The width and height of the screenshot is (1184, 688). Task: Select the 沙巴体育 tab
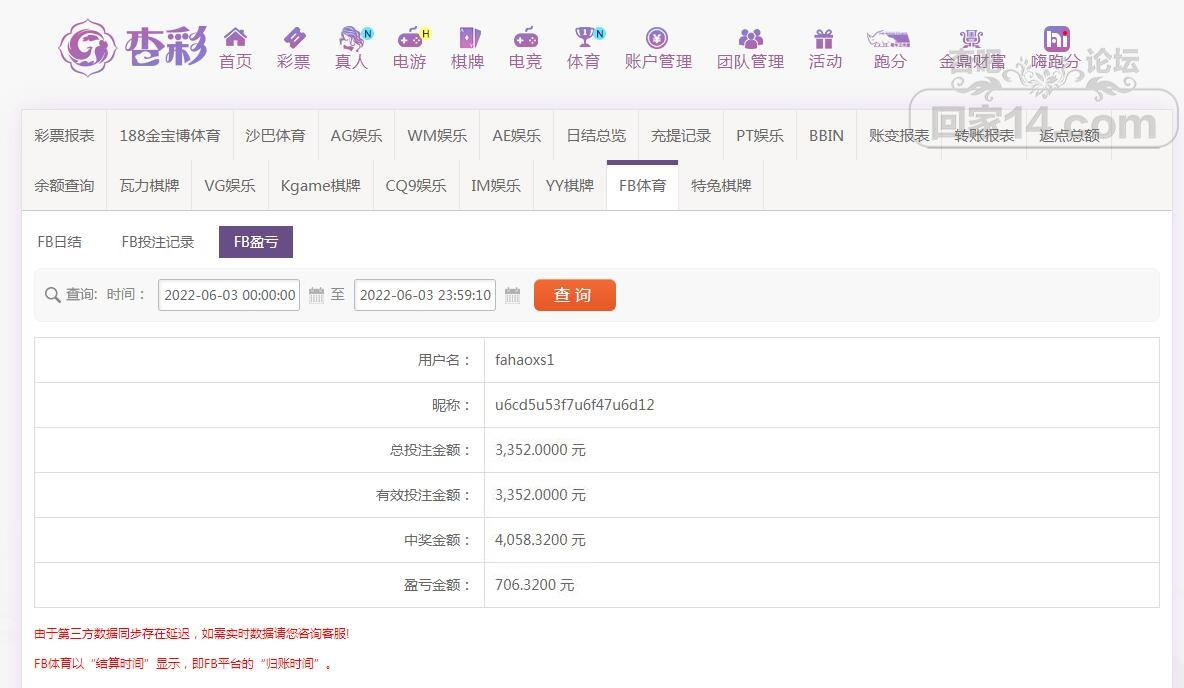point(275,136)
